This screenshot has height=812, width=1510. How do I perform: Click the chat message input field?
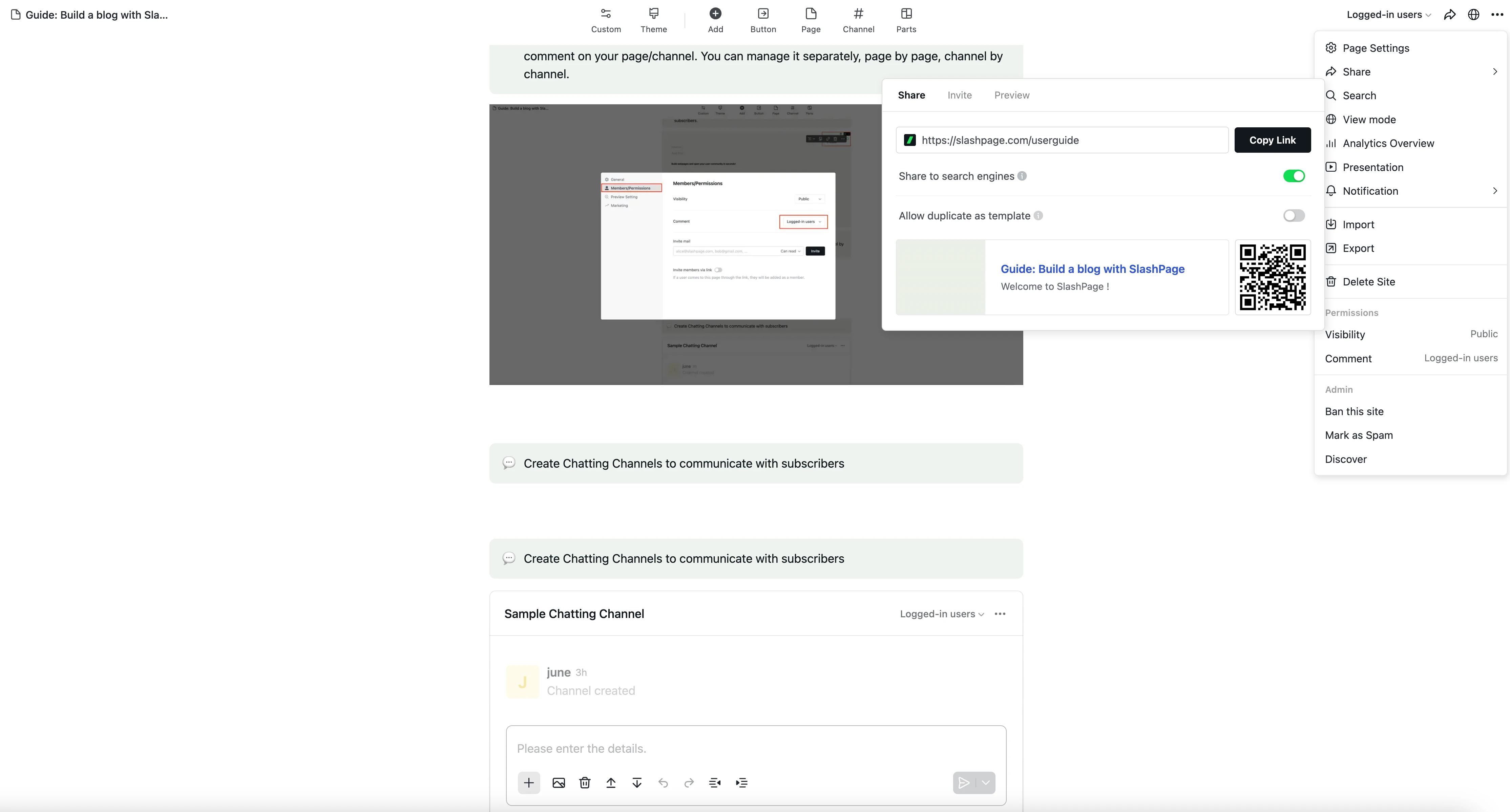click(x=756, y=749)
